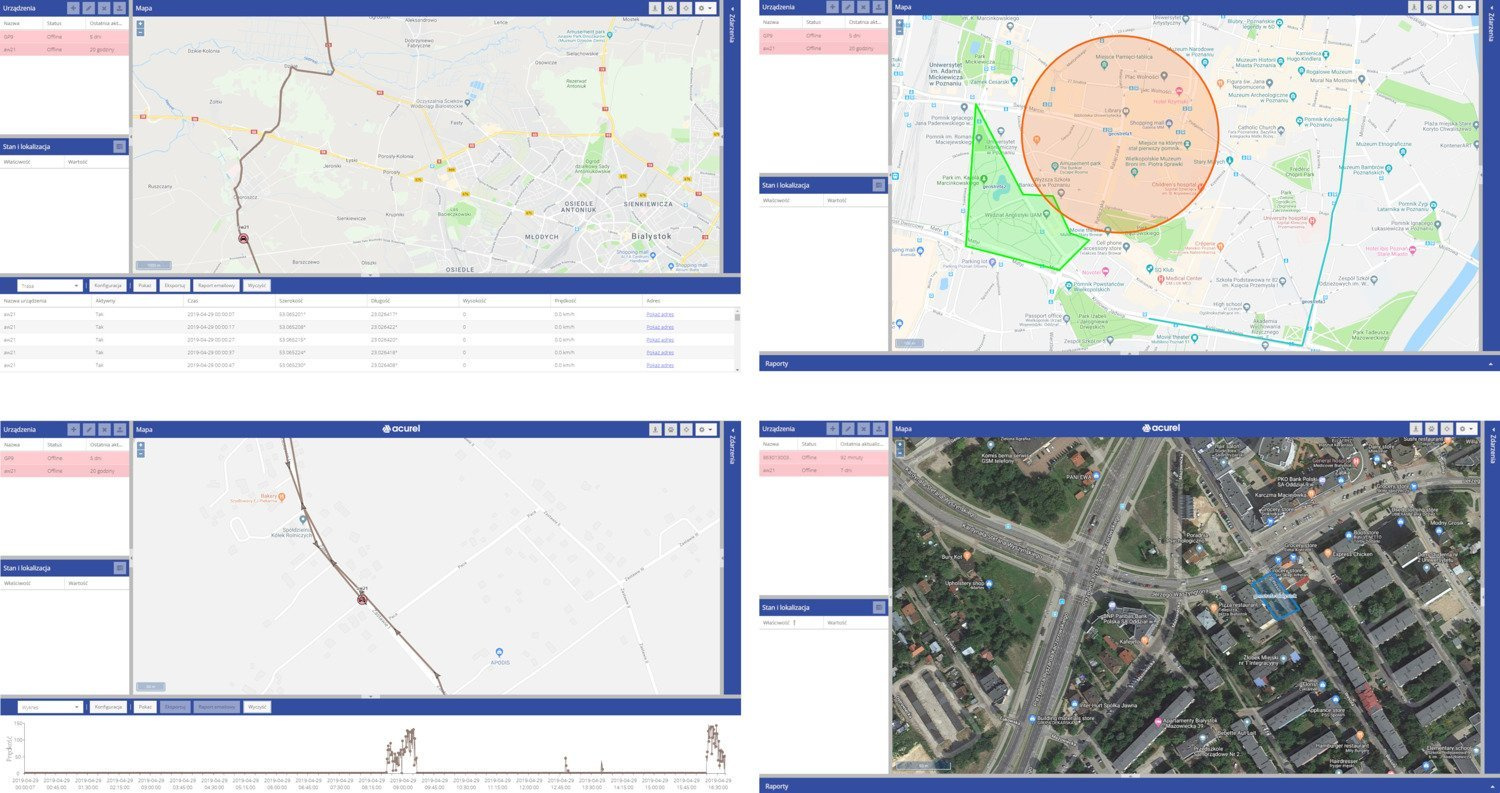1500x793 pixels.
Task: Click Stan i lokalizacja panel icon, Poznań window
Action: pyautogui.click(x=878, y=185)
